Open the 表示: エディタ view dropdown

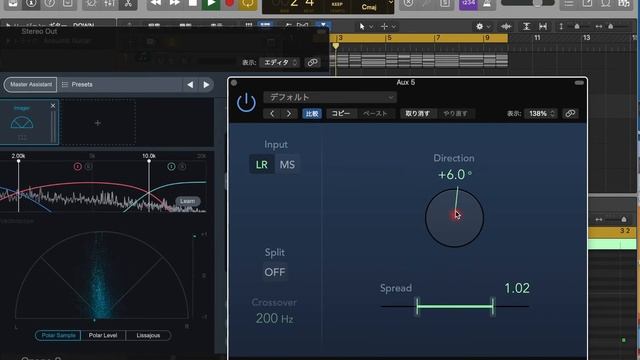(x=280, y=62)
